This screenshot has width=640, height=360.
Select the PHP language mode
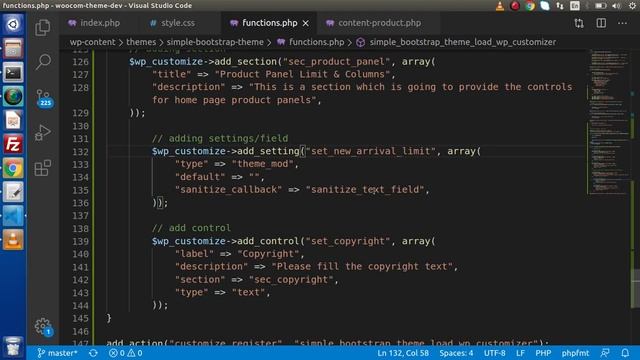[543, 353]
